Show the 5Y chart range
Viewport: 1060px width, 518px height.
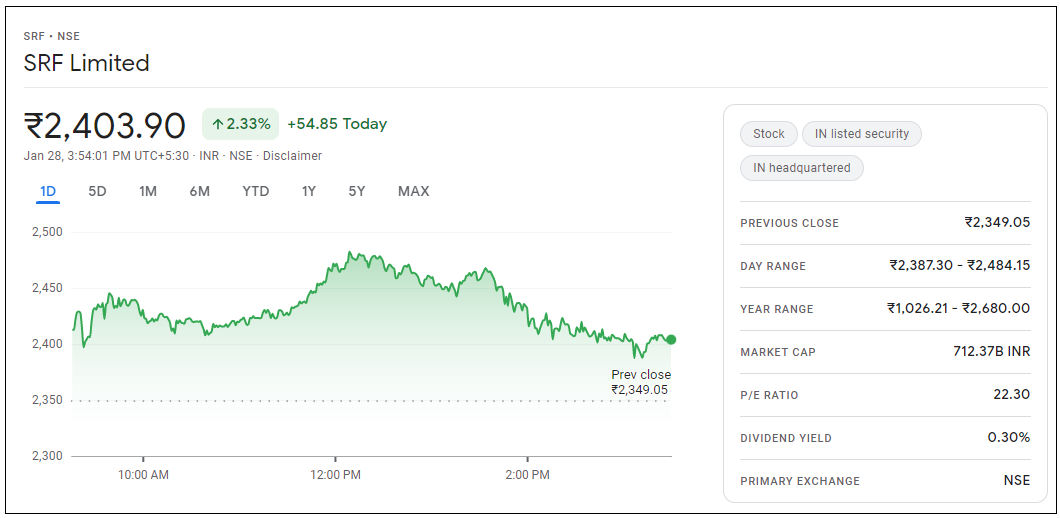click(x=357, y=191)
